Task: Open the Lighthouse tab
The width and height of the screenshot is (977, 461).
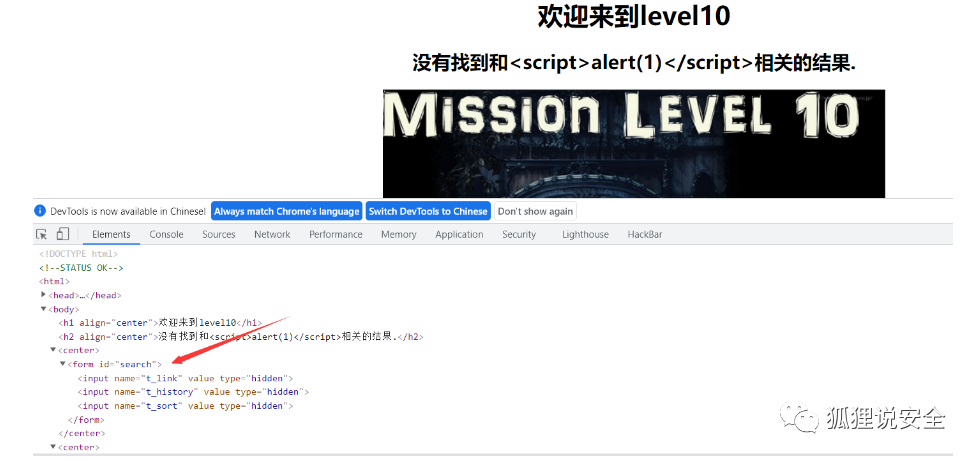Action: point(585,234)
